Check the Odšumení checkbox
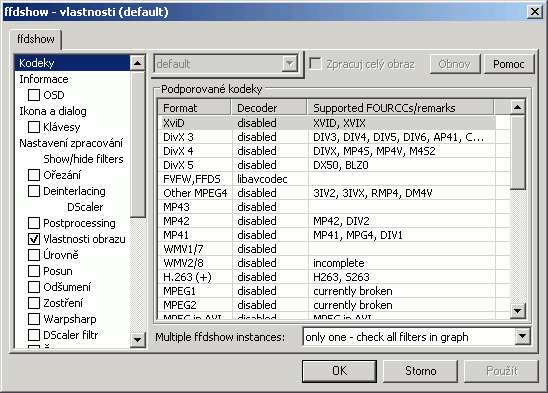The width and height of the screenshot is (548, 393). click(x=34, y=287)
